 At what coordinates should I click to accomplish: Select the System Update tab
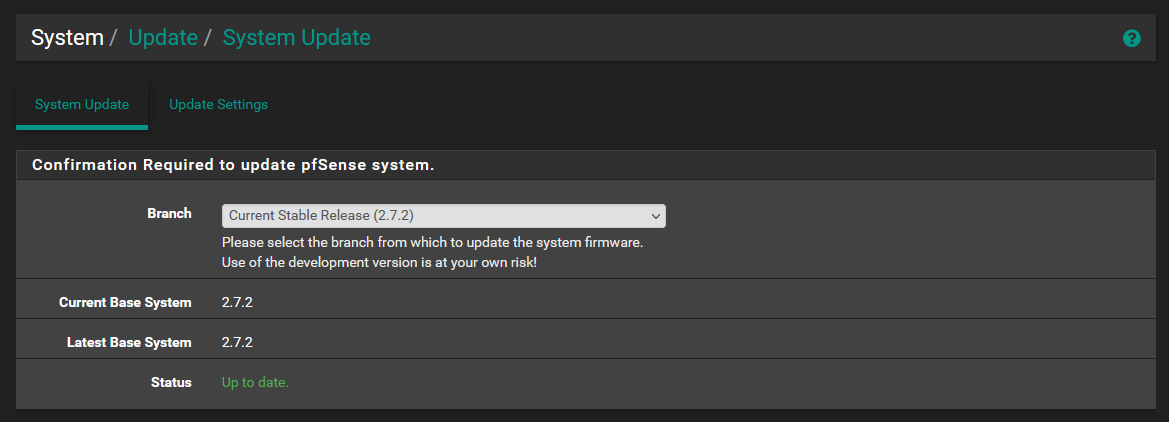coord(82,104)
